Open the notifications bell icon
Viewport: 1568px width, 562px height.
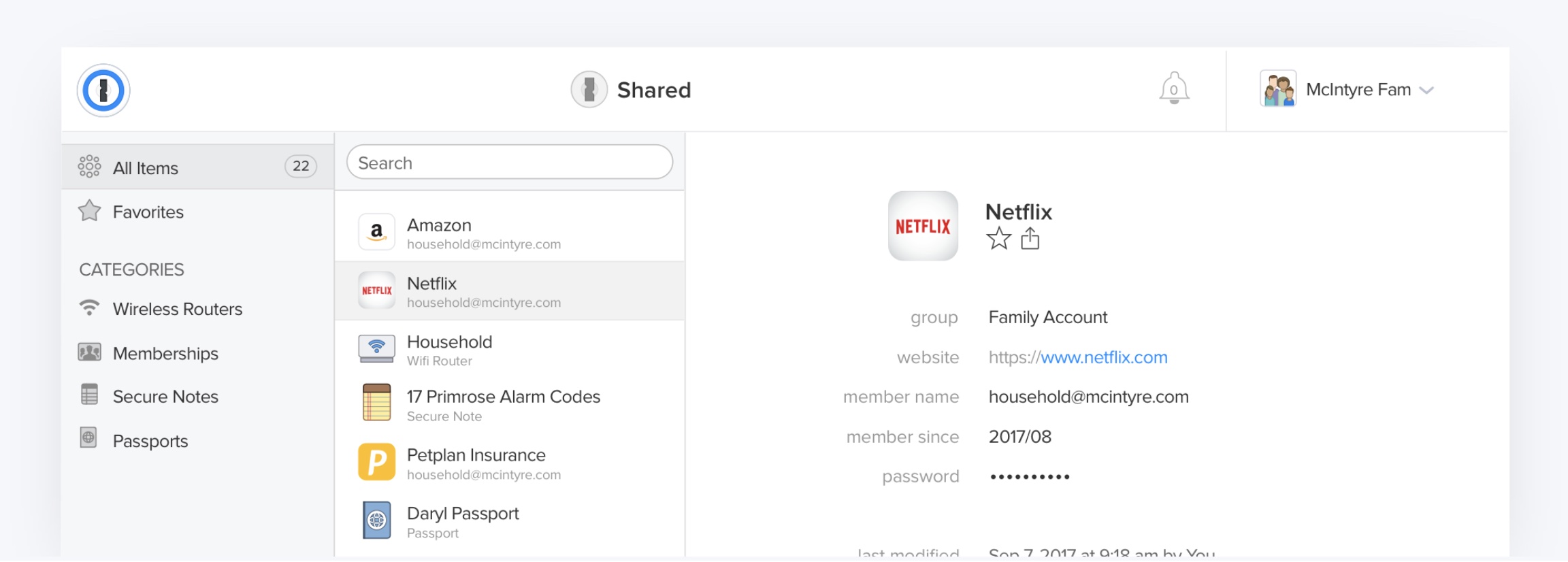(x=1174, y=88)
